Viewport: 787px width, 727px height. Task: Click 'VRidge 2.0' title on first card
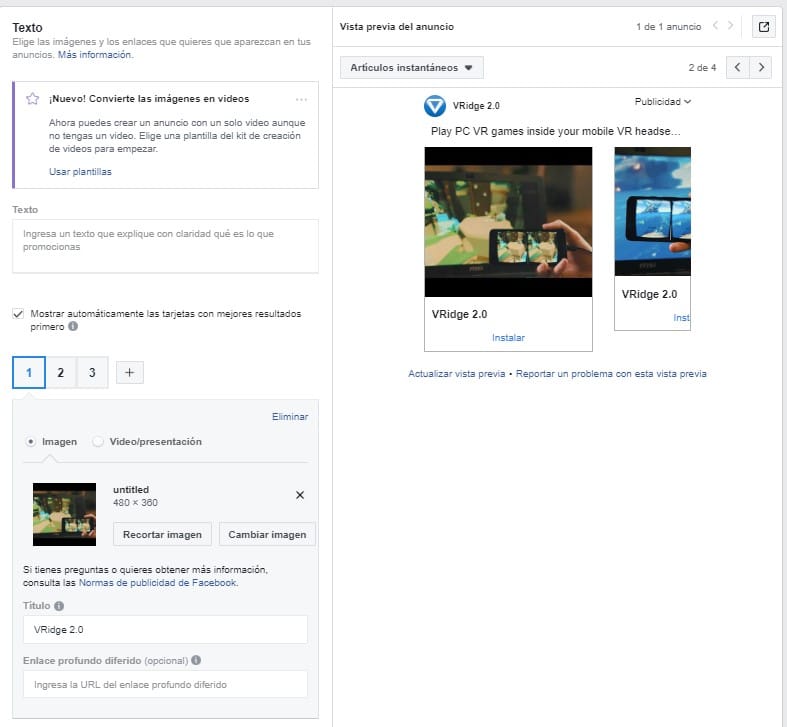(x=459, y=314)
